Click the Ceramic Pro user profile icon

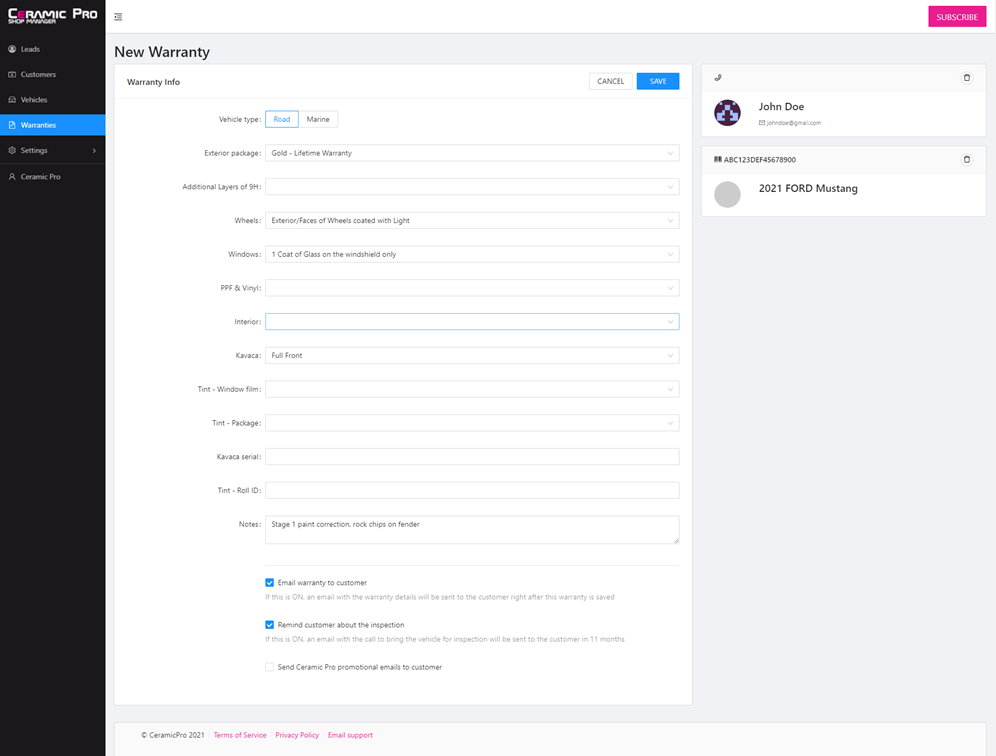click(x=12, y=177)
